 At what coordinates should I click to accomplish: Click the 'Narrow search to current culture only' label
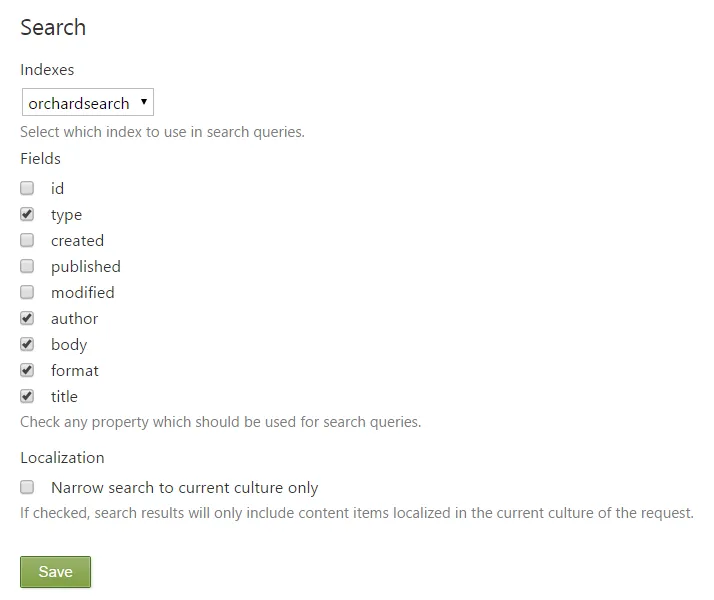click(185, 488)
